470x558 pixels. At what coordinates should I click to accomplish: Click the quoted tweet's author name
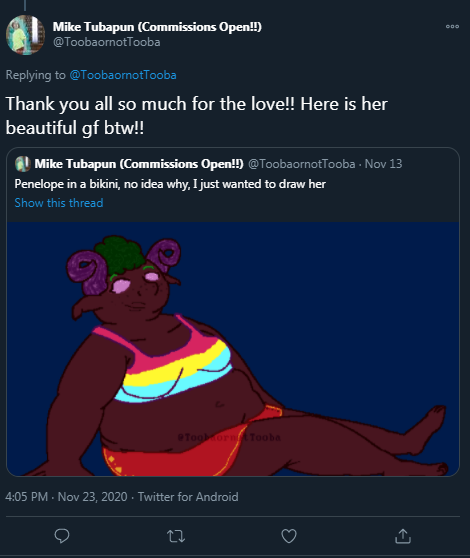pyautogui.click(x=139, y=164)
